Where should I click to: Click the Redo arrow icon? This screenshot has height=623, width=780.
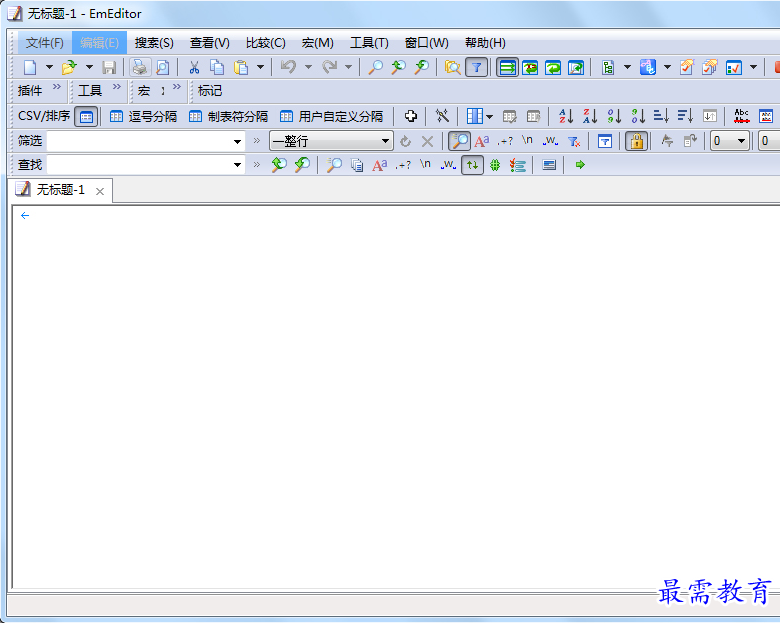coord(329,67)
